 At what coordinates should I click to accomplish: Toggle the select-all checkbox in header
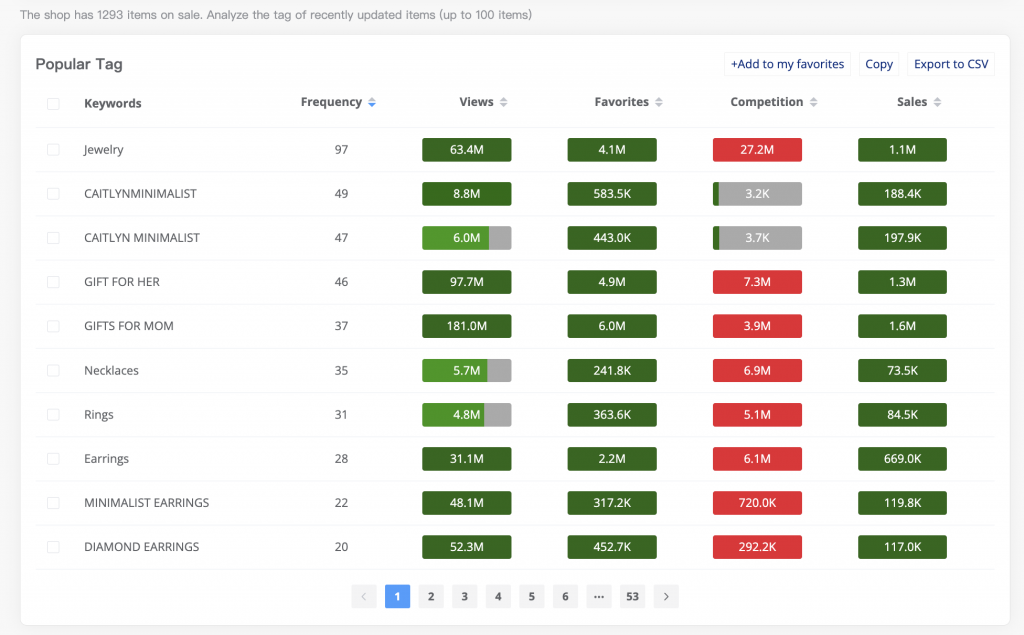coord(53,103)
